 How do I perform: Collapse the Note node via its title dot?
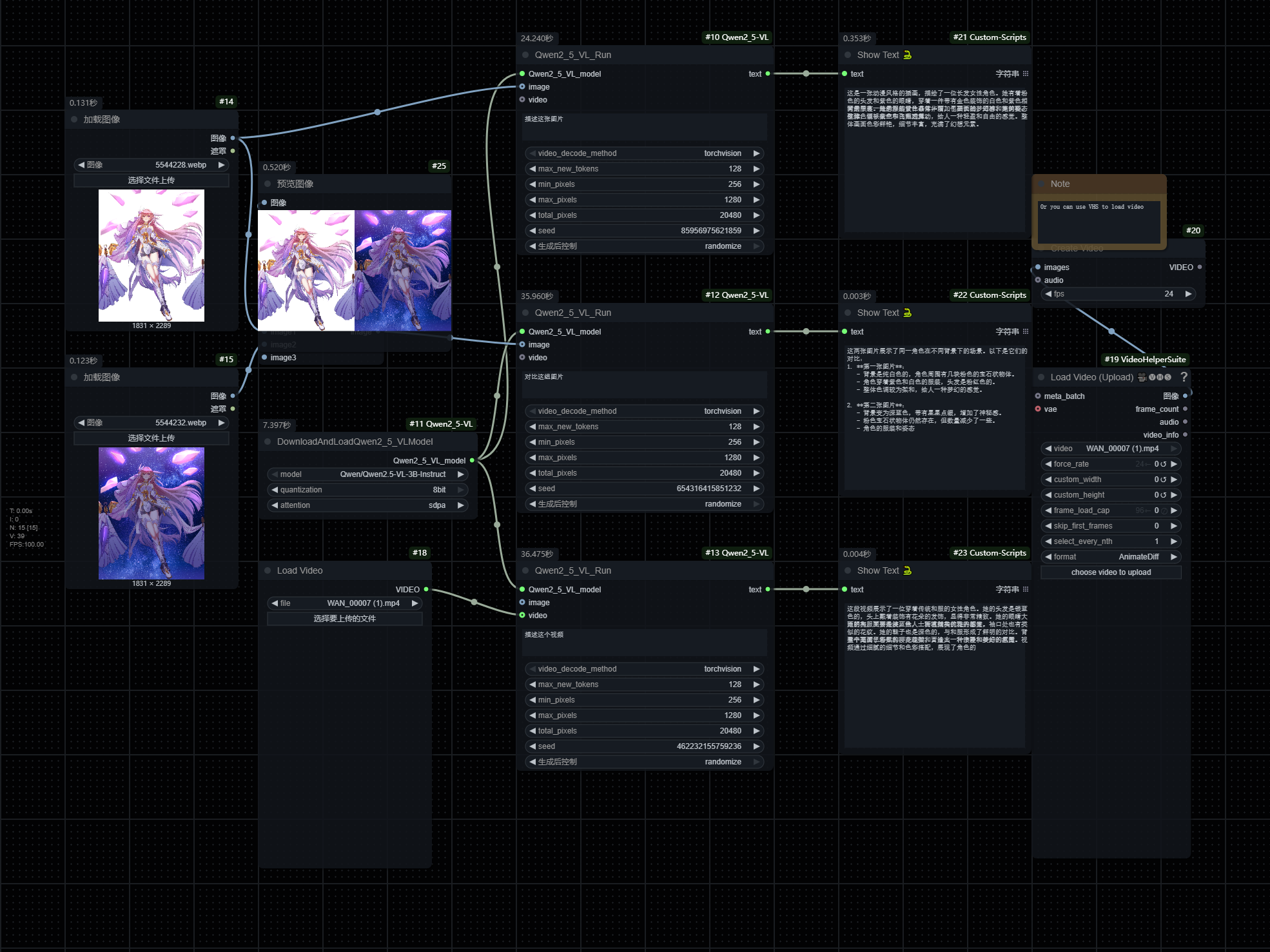coord(1041,184)
